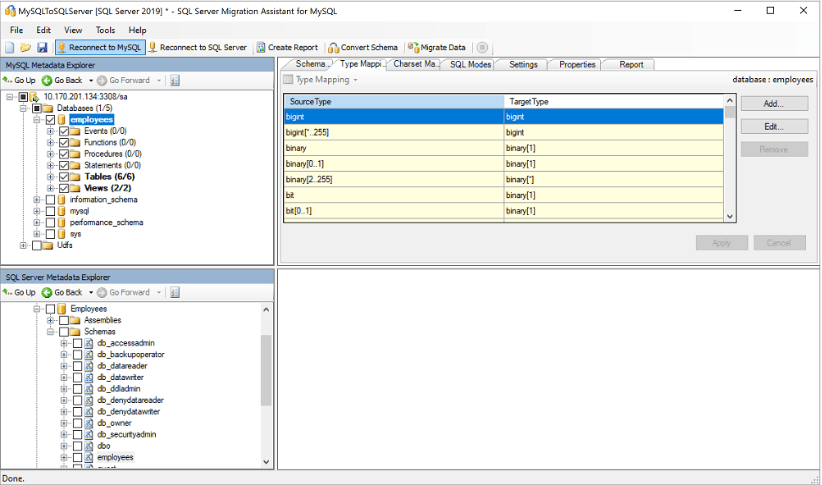Expand the db_owner schema node
This screenshot has width=822, height=485.
pos(65,423)
